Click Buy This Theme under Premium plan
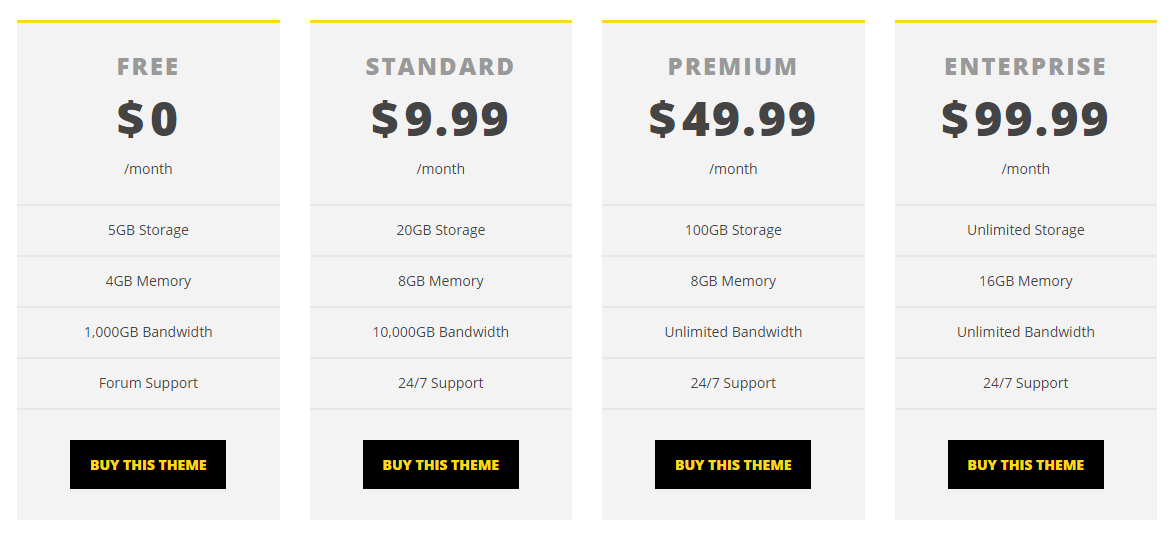Viewport: 1175px width, 535px height. (x=733, y=465)
